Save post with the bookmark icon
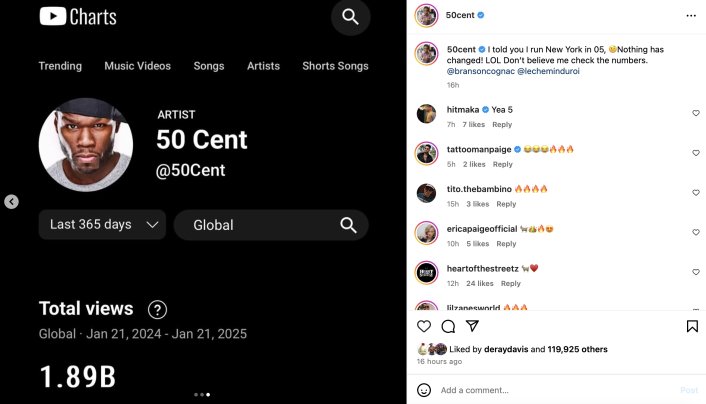The width and height of the screenshot is (706, 404). (692, 326)
